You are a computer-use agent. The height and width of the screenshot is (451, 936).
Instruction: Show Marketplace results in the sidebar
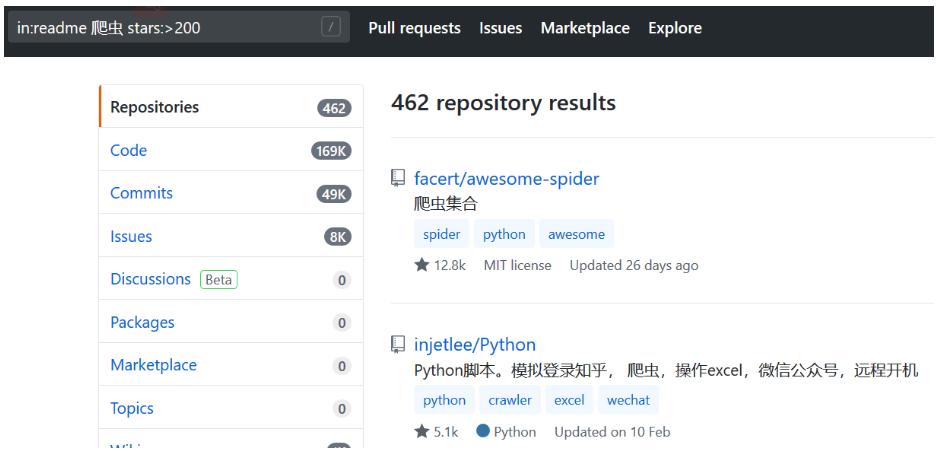click(x=231, y=364)
